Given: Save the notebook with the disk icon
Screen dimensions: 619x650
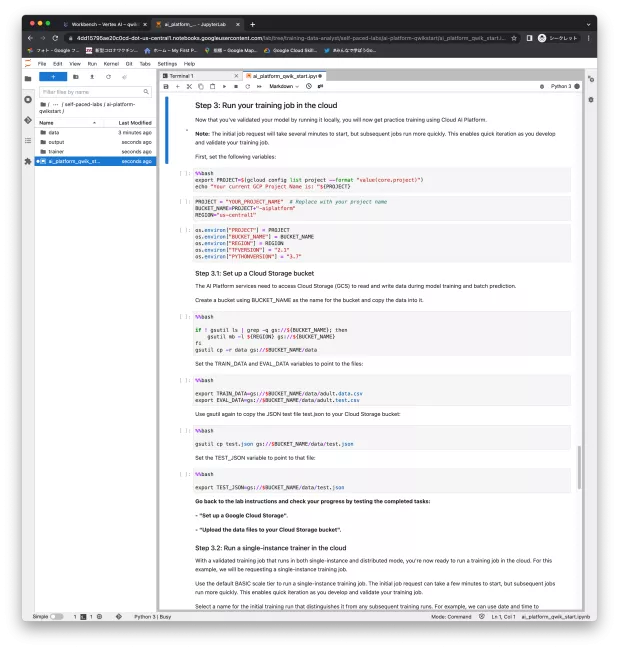Looking at the screenshot, I should point(166,86).
